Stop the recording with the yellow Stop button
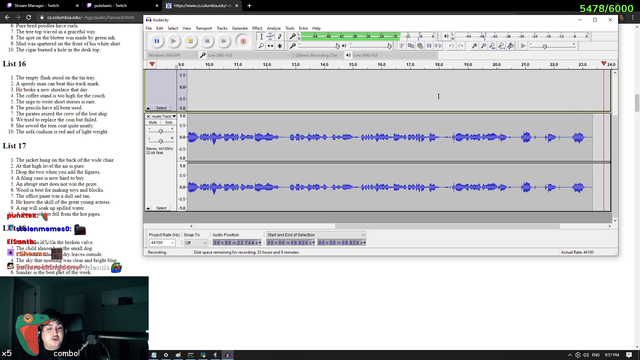Screen dimensions: 640x360 click(x=190, y=41)
